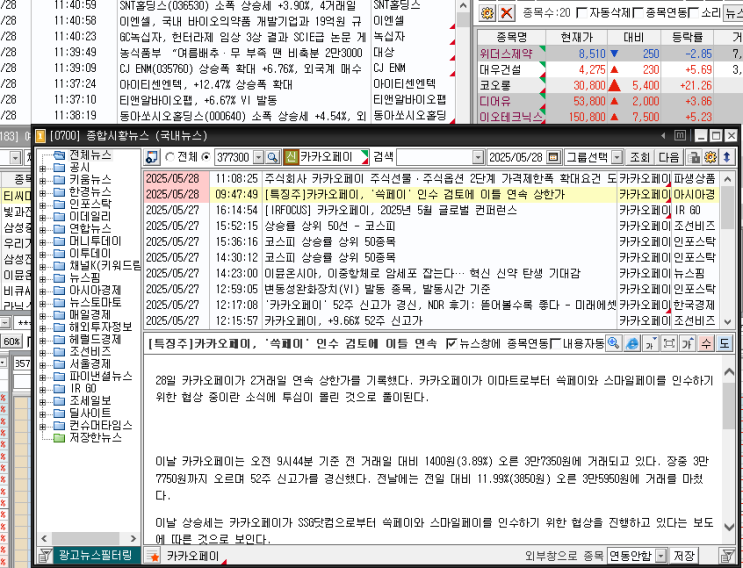Open news window settings gear icon
The height and width of the screenshot is (568, 743).
tap(710, 157)
